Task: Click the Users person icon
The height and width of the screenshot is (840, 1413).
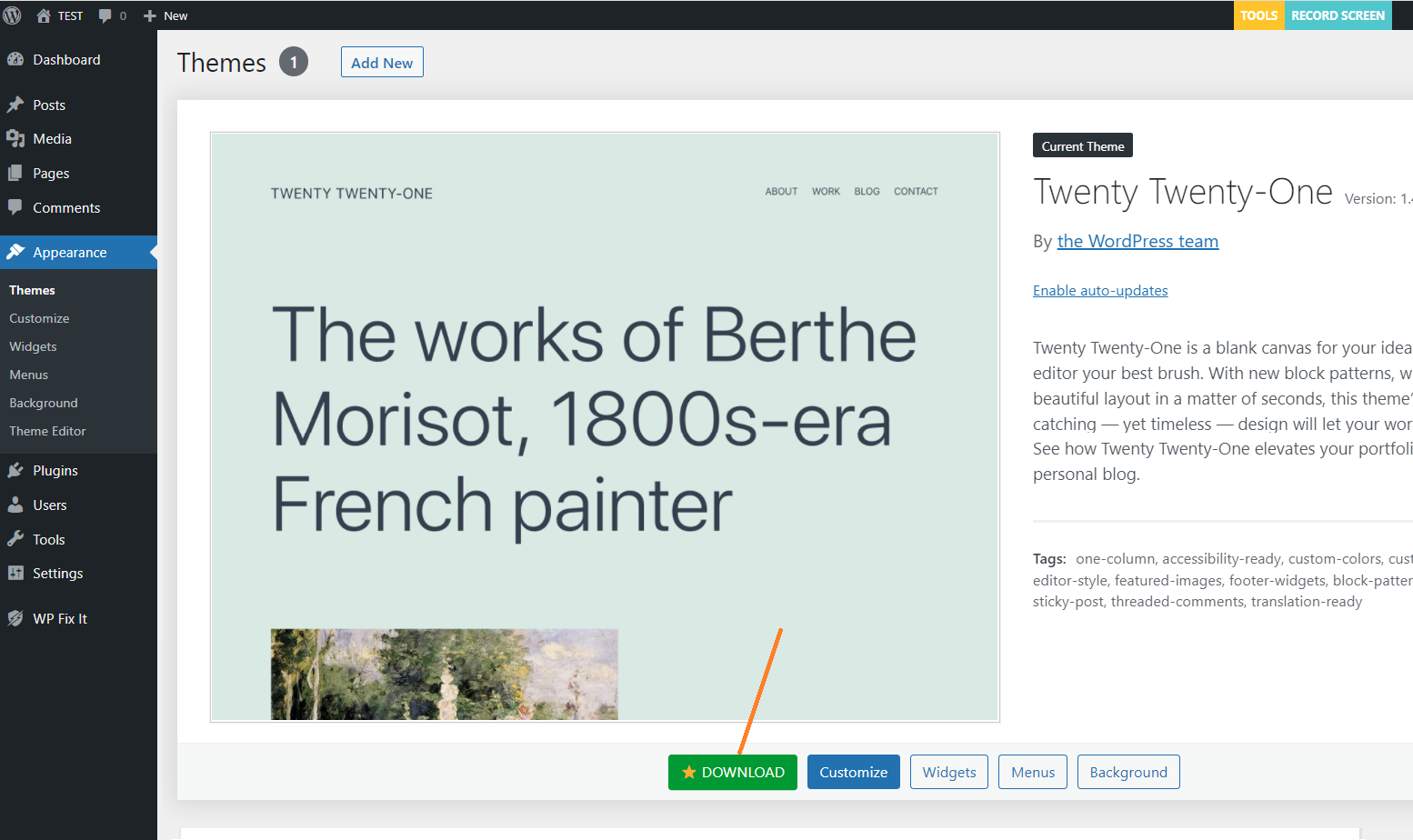Action: coord(15,505)
